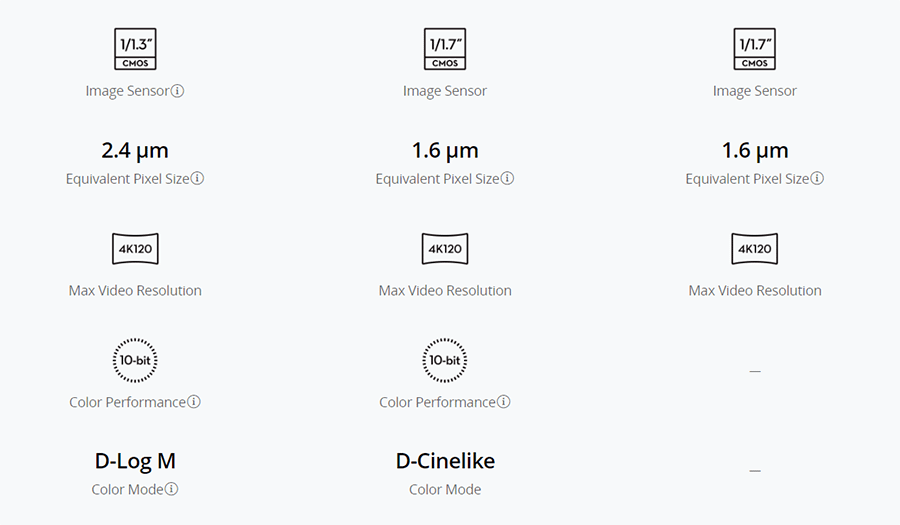Open Equivalent Pixel Size info icon in right column
Screen dimensions: 900x525
click(818, 179)
